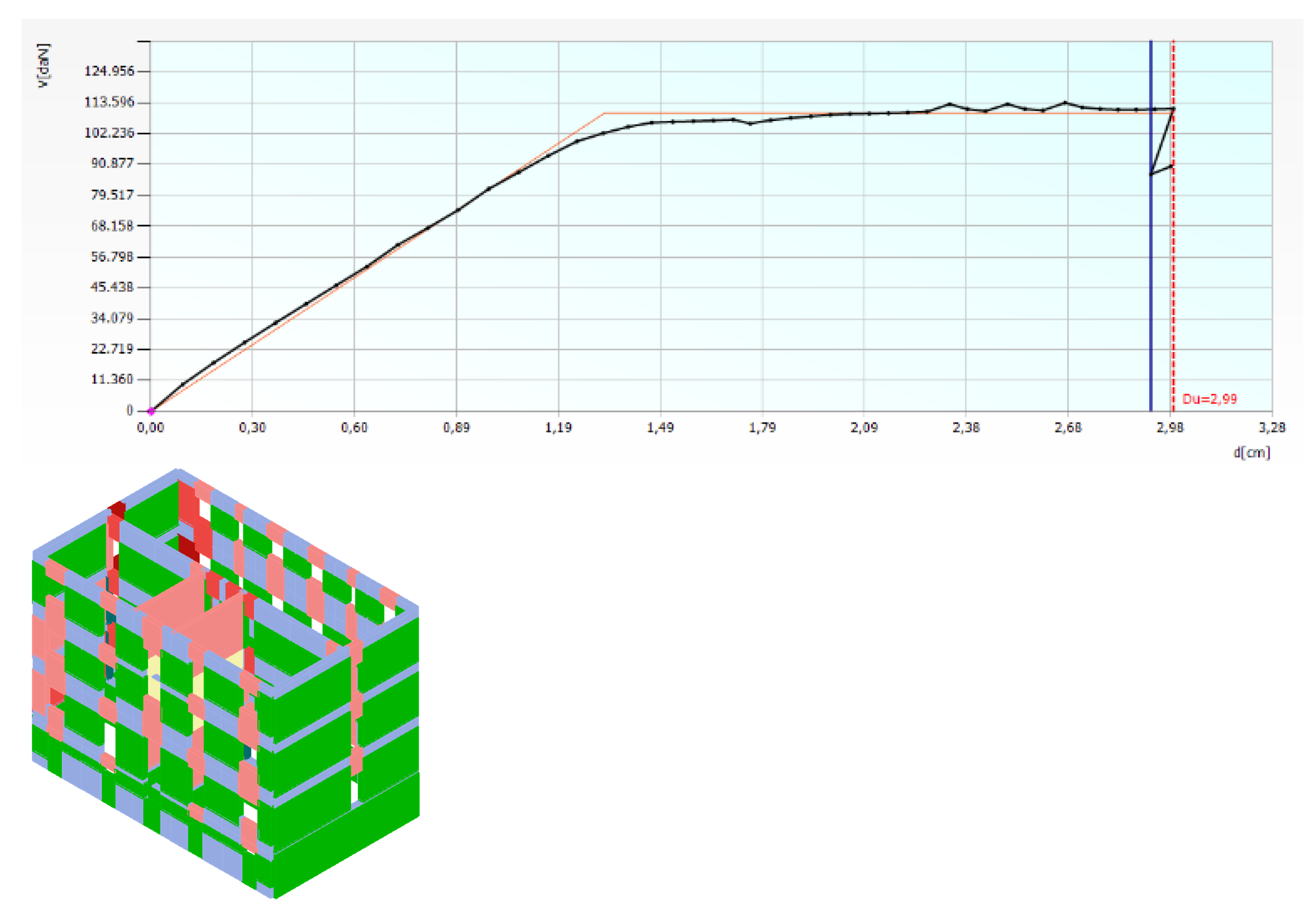
Task: Click the magenta origin point on the curve
Action: pyautogui.click(x=151, y=411)
